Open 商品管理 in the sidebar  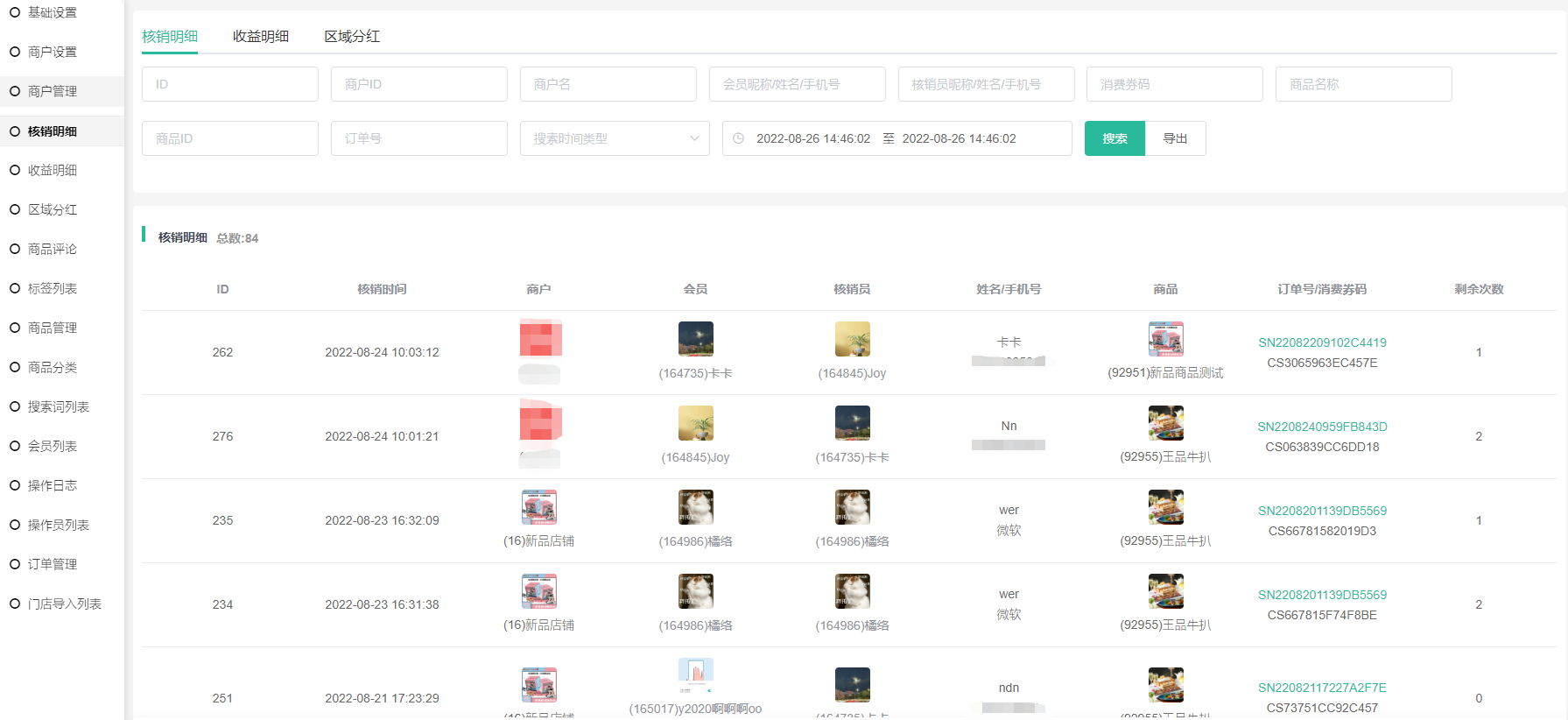[x=53, y=328]
